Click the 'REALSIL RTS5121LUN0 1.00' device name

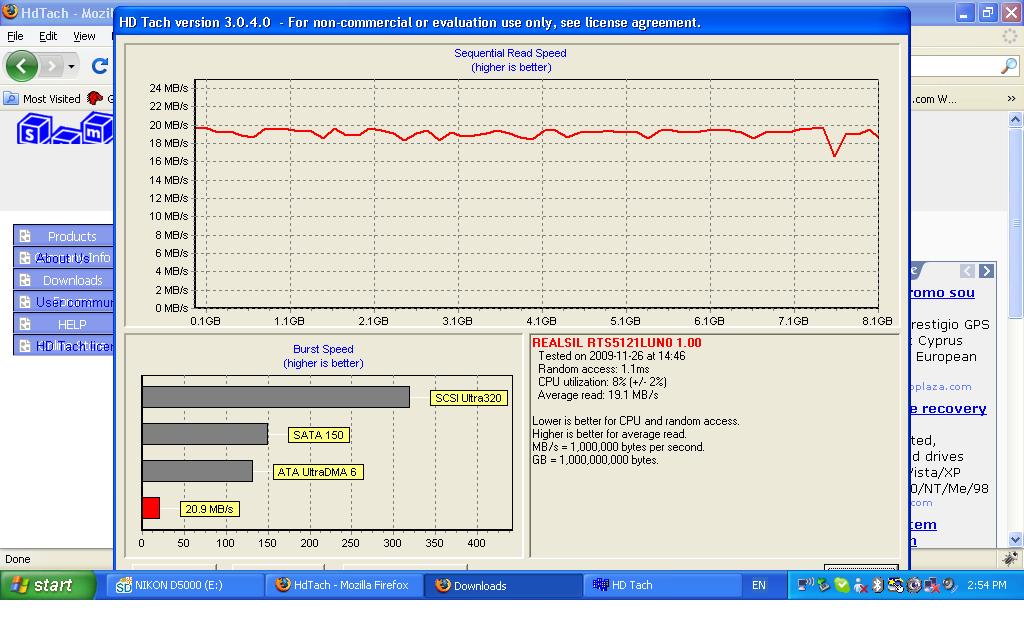(616, 342)
